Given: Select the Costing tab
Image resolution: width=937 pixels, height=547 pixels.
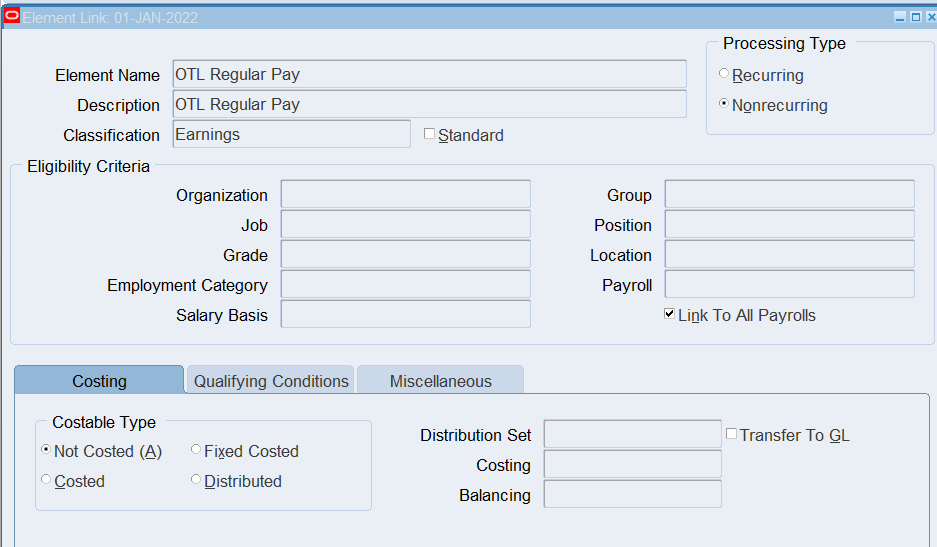Looking at the screenshot, I should [x=99, y=381].
